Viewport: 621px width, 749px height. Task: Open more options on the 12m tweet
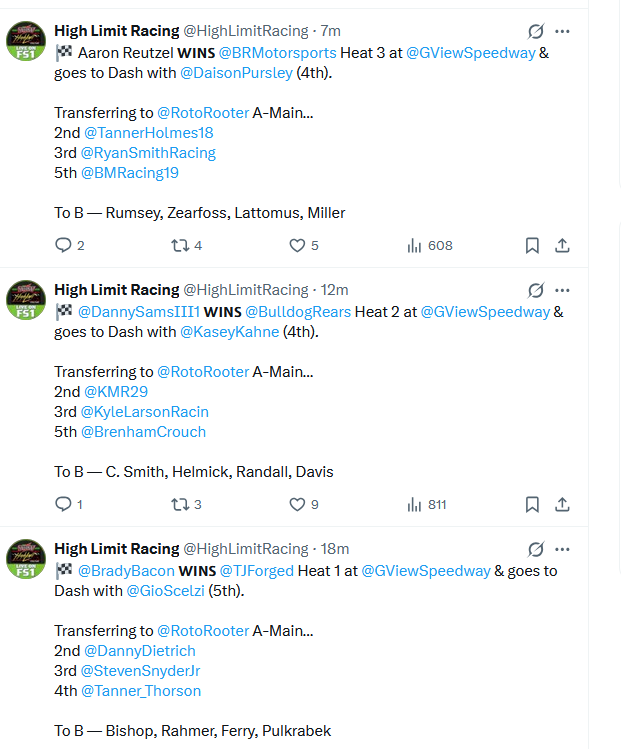point(562,290)
